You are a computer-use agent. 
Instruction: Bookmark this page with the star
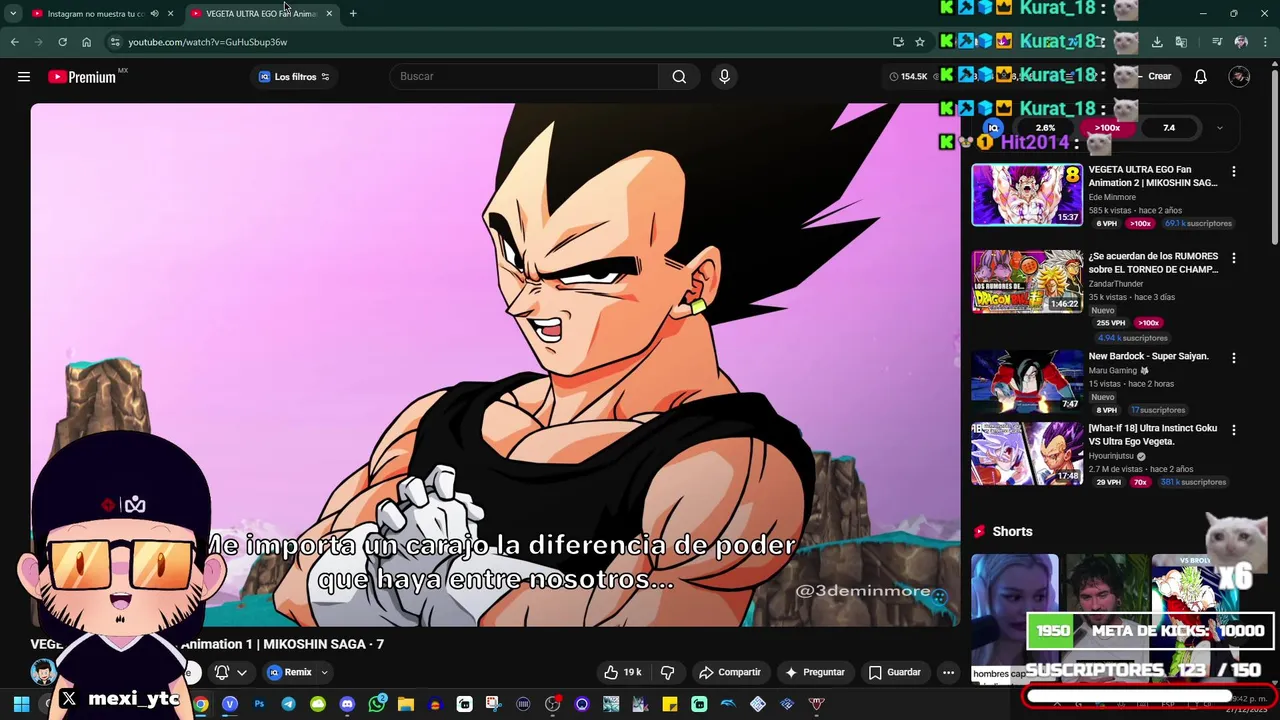[x=920, y=42]
